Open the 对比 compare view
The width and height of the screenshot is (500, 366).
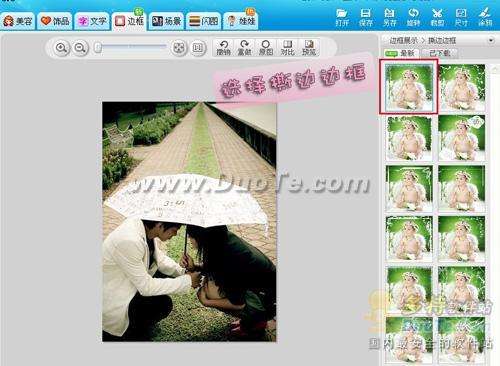(287, 48)
